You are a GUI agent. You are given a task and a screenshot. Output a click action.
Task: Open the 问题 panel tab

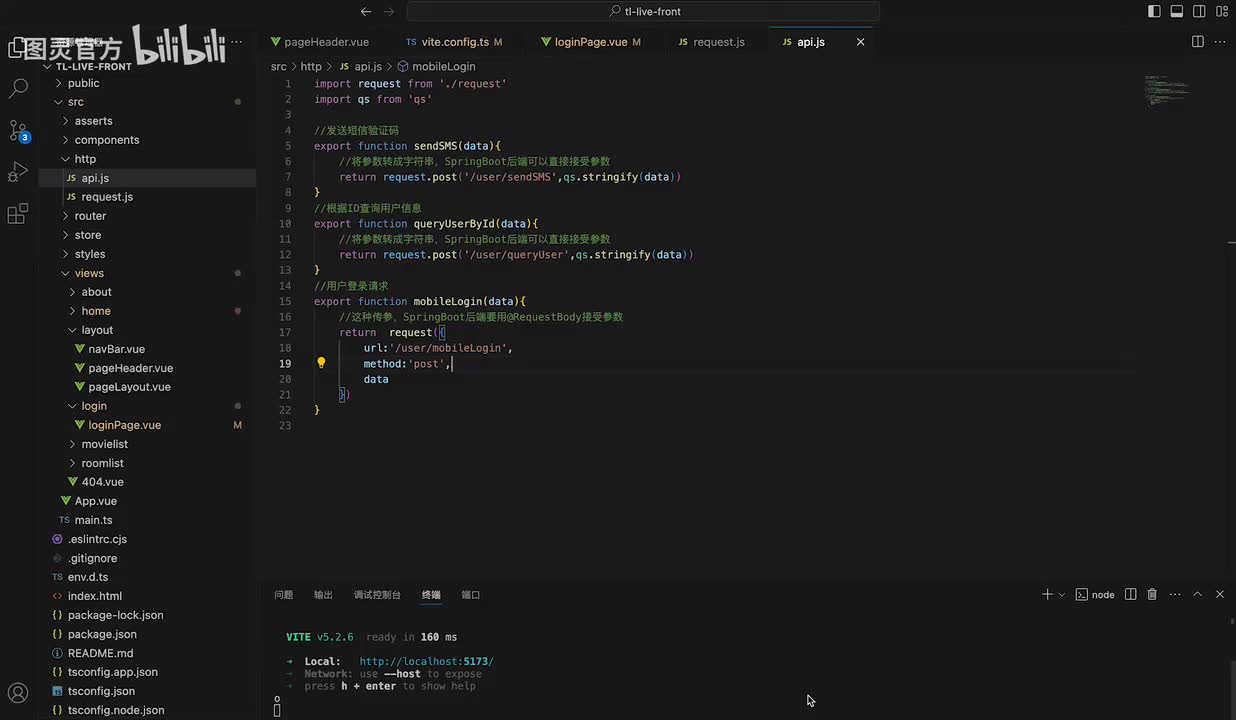[284, 594]
